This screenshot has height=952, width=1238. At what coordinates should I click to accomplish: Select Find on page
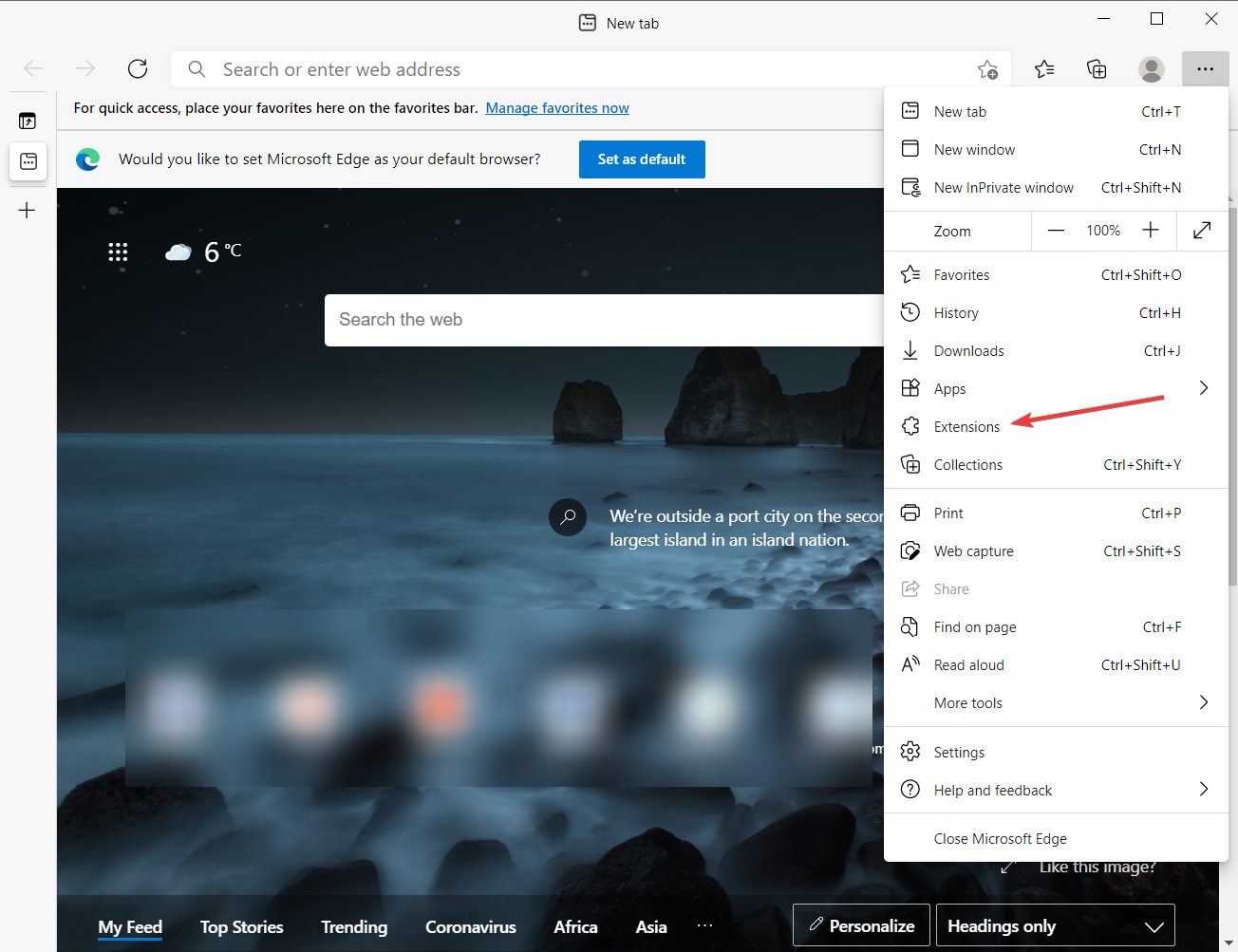[1056, 626]
